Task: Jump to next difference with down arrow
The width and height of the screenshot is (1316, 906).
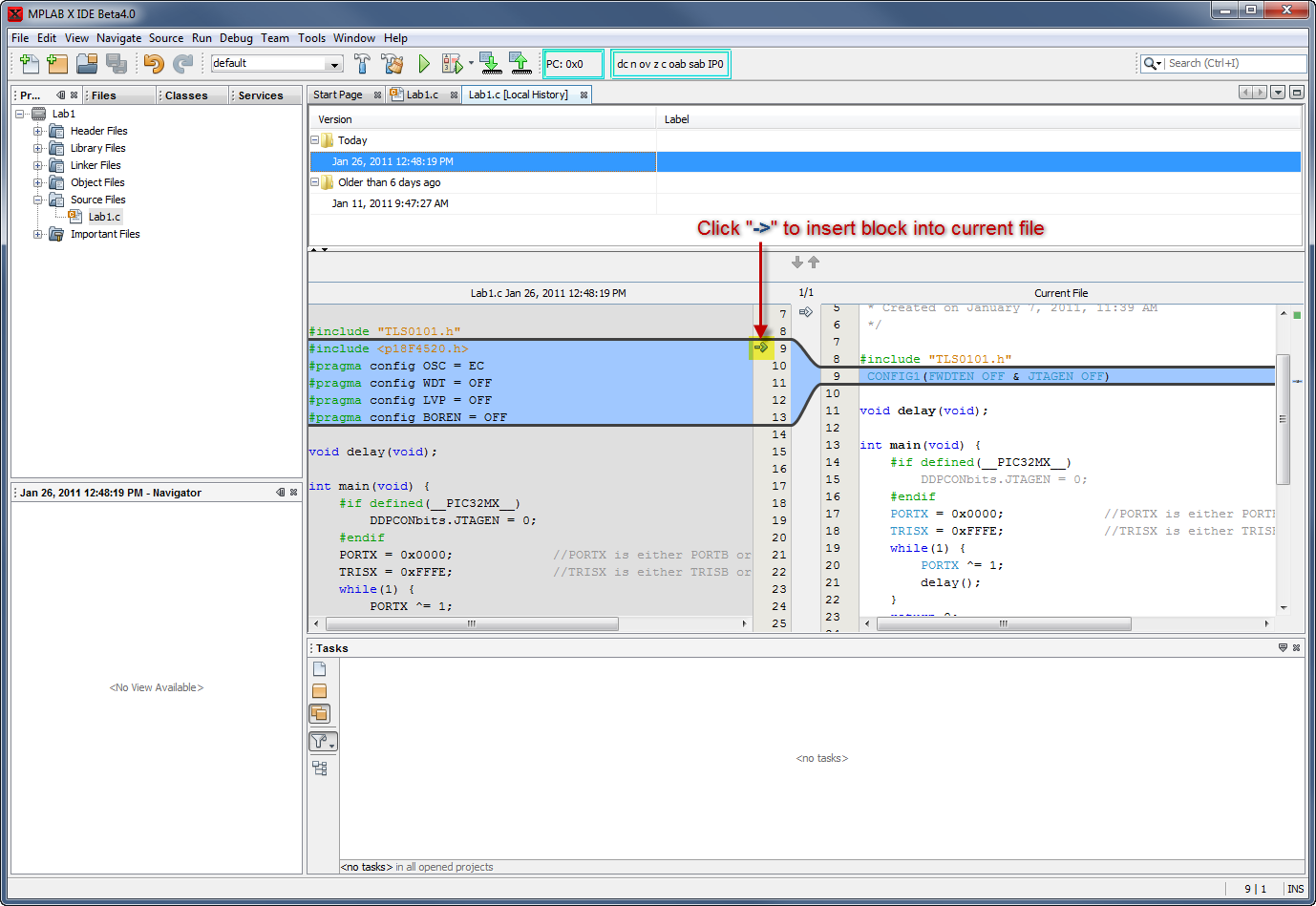Action: [x=797, y=263]
